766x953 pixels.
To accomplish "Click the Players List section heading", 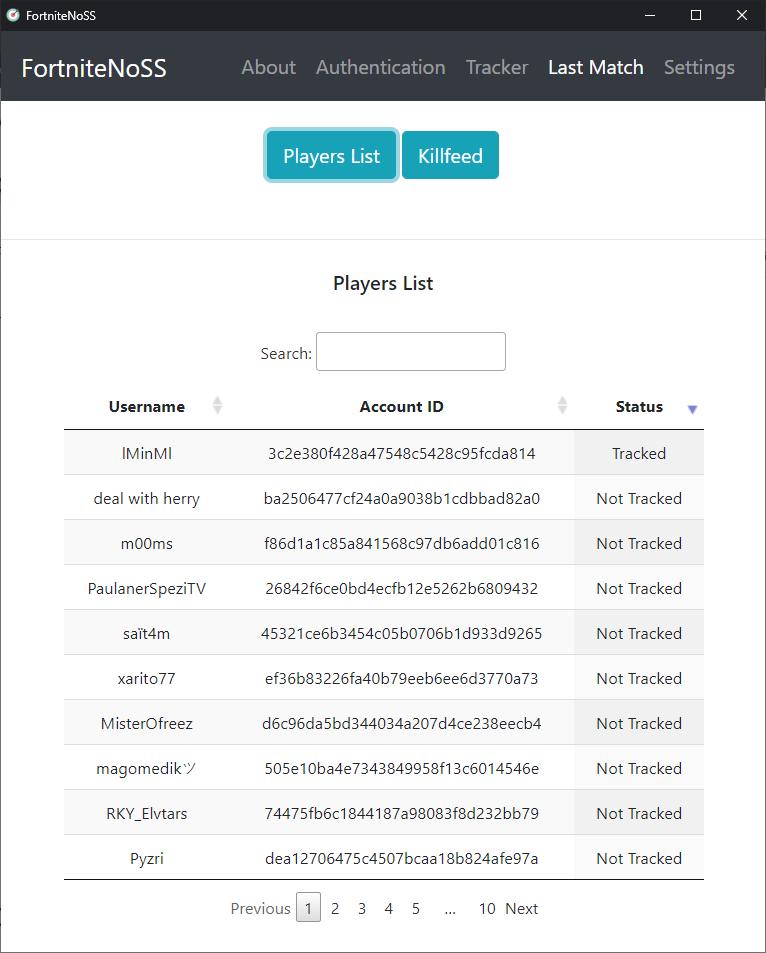I will [383, 283].
